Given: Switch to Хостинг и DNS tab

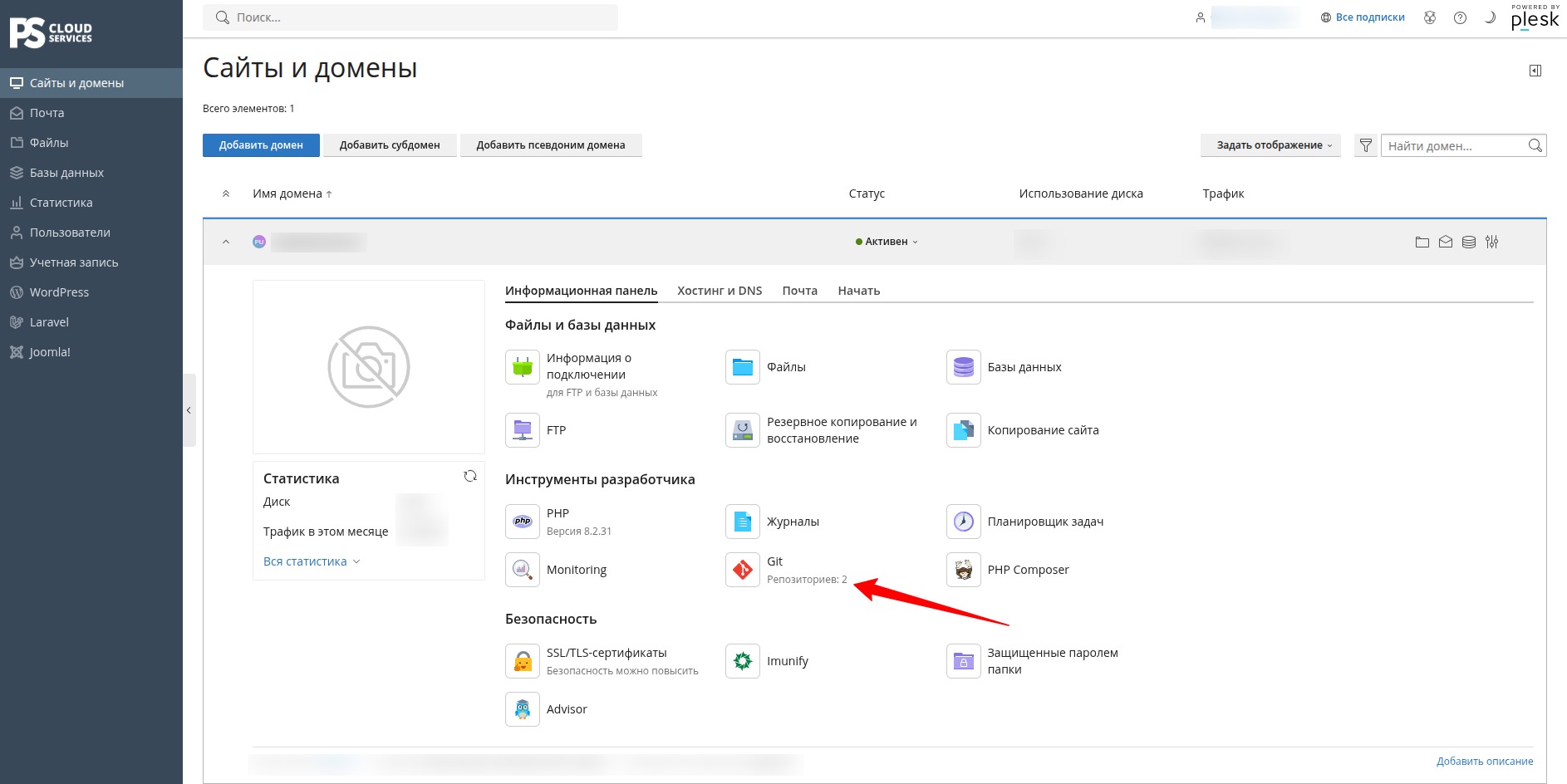Looking at the screenshot, I should [x=720, y=291].
